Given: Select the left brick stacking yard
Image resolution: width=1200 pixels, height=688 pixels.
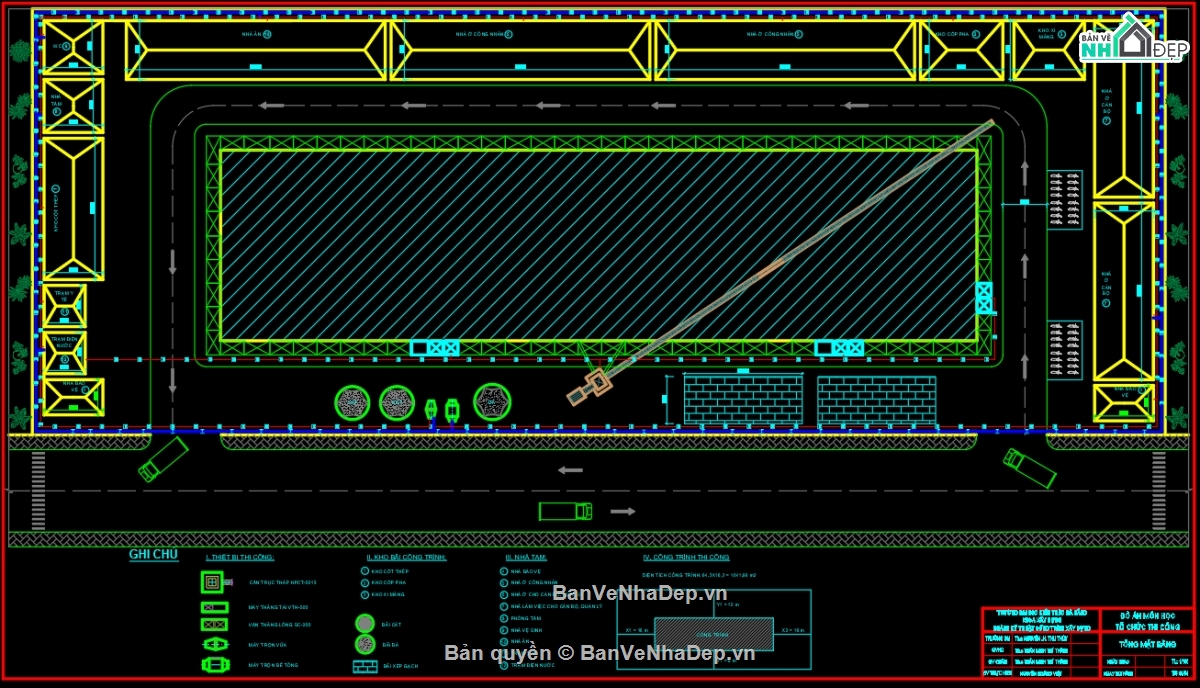Looking at the screenshot, I should [742, 399].
